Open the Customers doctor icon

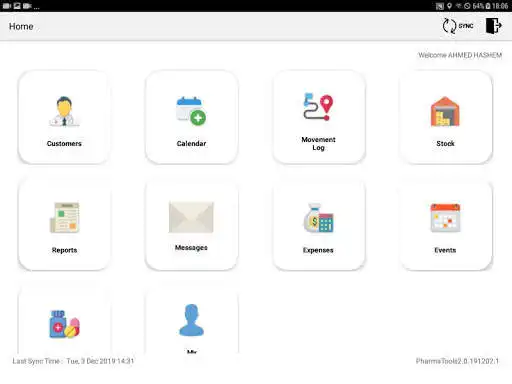tap(64, 111)
